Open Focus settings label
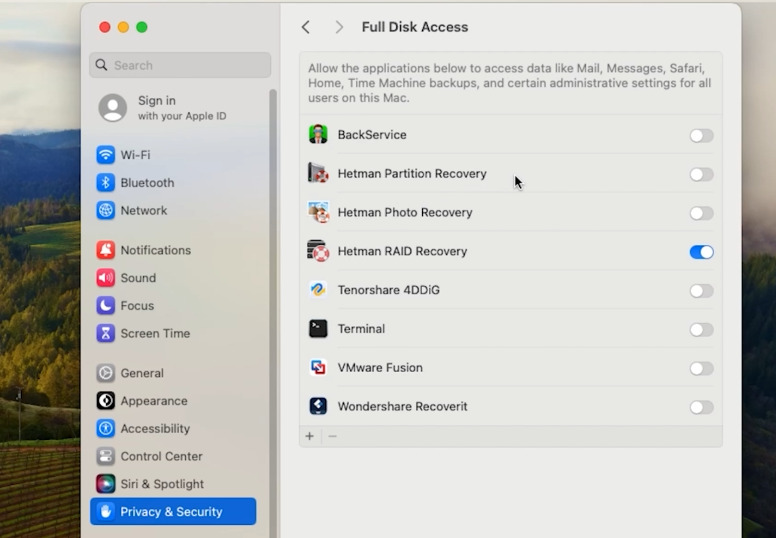Screen dimensions: 776x538 (137, 305)
